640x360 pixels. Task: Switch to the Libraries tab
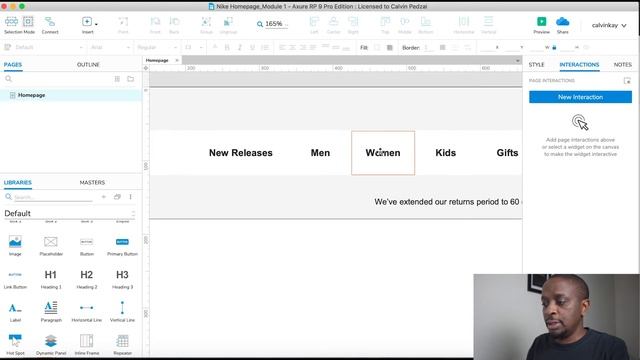pyautogui.click(x=18, y=182)
